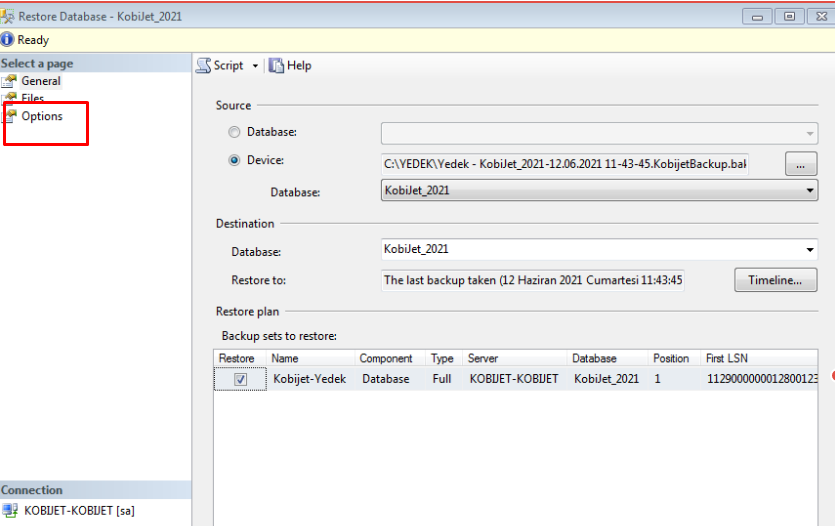Click the Restore column header
This screenshot has width=835, height=526.
coord(240,358)
